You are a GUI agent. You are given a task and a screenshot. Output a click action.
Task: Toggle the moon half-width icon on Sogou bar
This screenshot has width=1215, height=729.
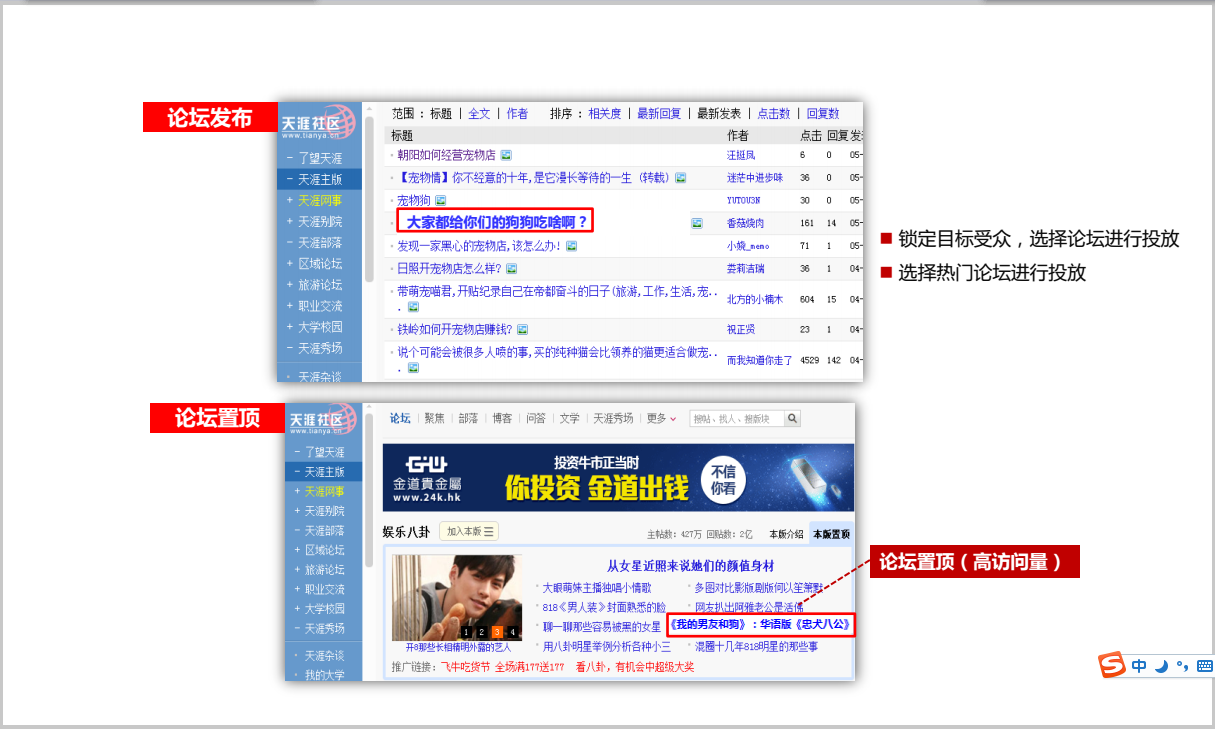point(1161,666)
